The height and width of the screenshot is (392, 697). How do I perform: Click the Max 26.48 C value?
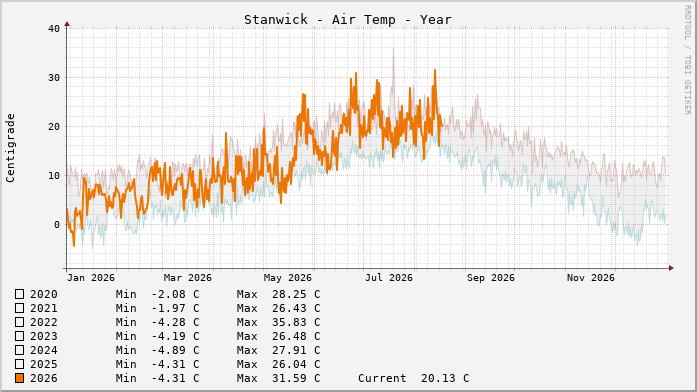point(278,336)
